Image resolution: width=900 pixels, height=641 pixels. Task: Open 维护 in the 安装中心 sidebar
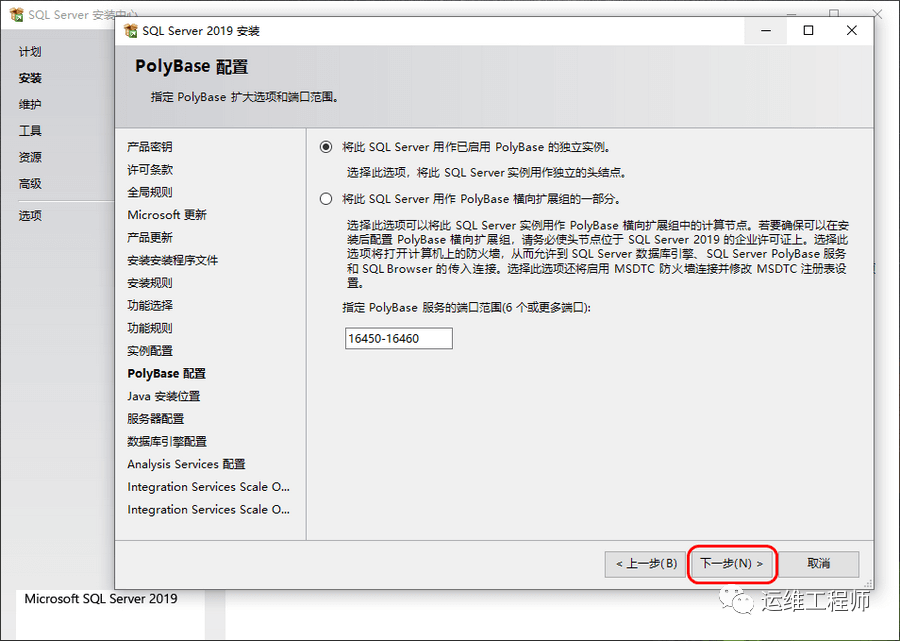[x=30, y=104]
